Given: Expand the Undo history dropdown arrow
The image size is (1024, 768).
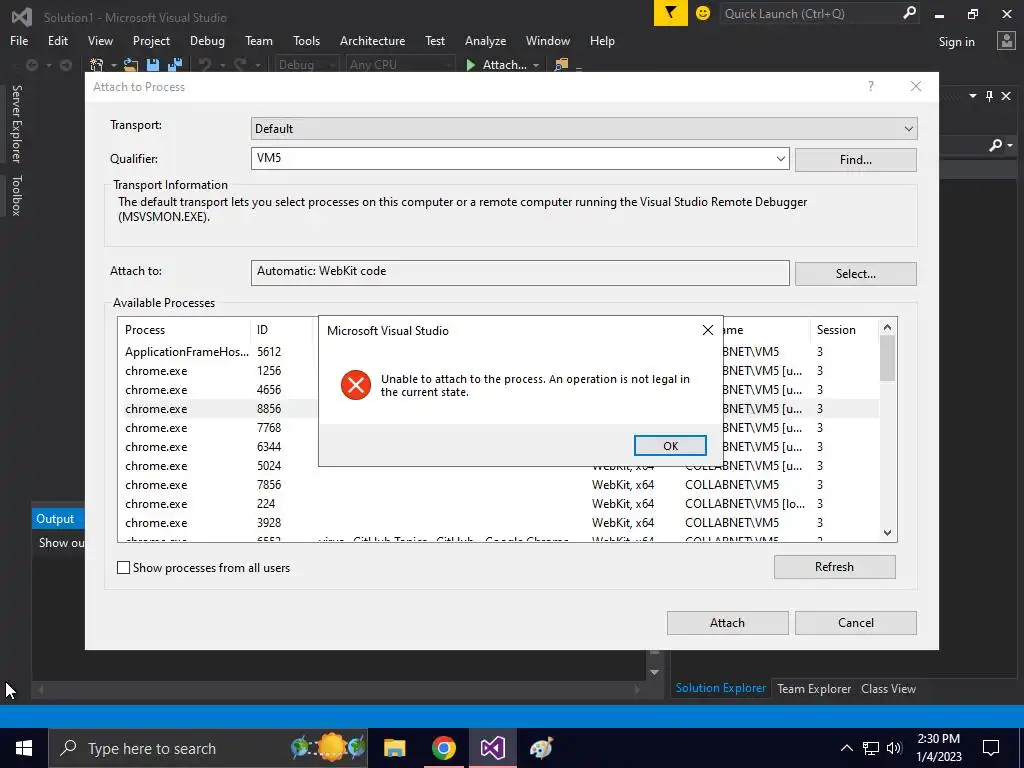Looking at the screenshot, I should point(222,65).
